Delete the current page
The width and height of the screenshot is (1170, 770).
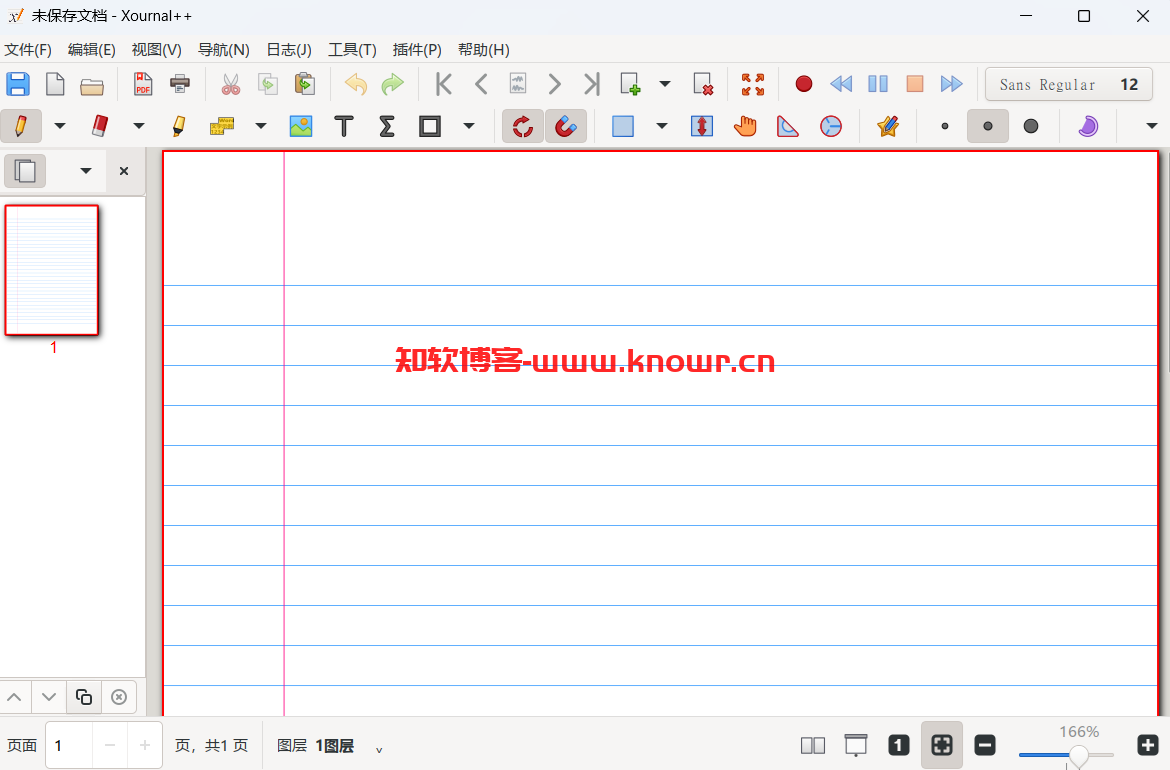pyautogui.click(x=703, y=84)
